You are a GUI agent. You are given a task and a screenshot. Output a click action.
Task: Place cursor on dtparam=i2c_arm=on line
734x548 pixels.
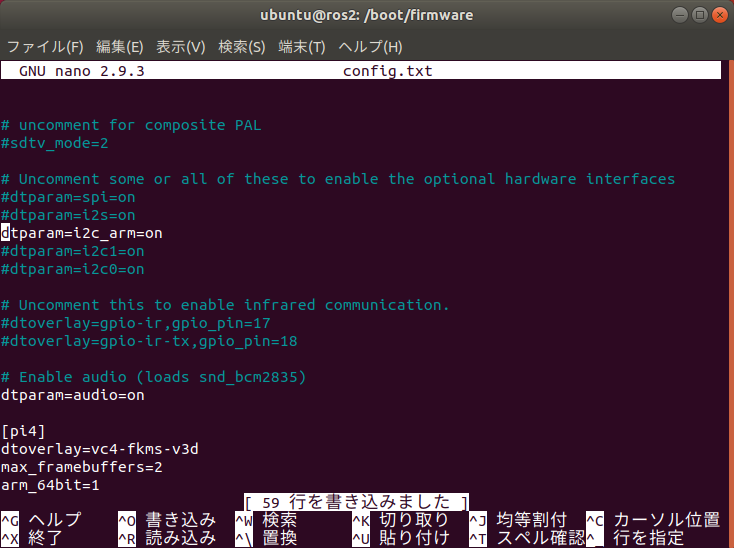click(x=82, y=233)
